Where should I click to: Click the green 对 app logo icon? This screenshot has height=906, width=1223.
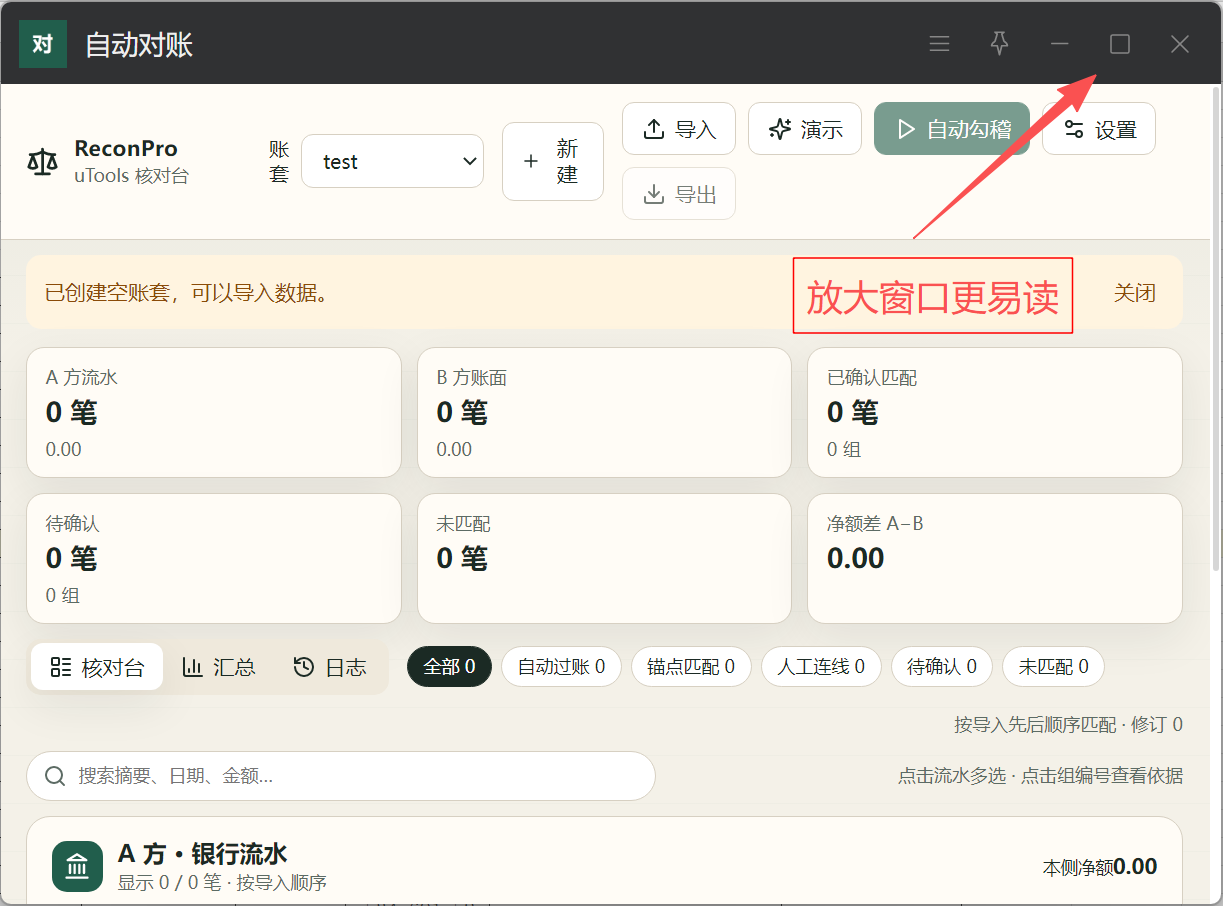coord(43,44)
